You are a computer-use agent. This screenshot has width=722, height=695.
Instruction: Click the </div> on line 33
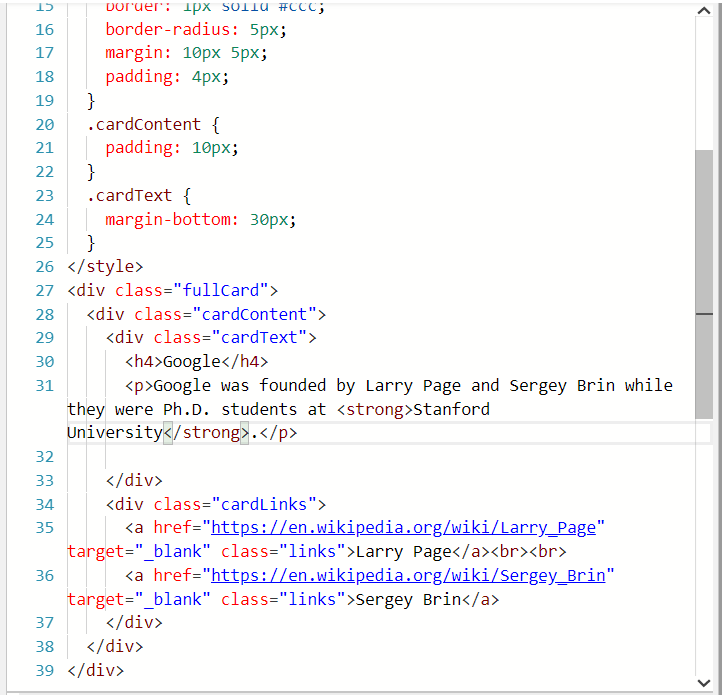pos(134,480)
